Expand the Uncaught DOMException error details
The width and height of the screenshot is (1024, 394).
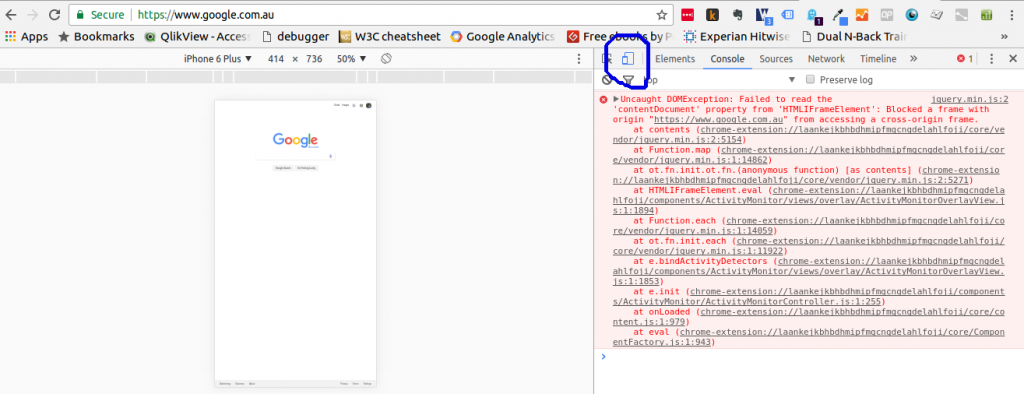pyautogui.click(x=616, y=99)
